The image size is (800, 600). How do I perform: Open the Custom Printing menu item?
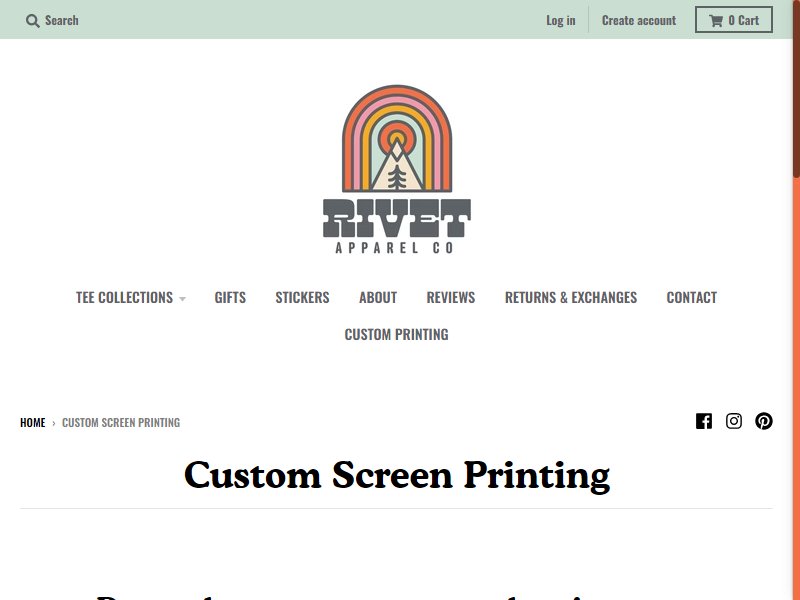pyautogui.click(x=396, y=335)
